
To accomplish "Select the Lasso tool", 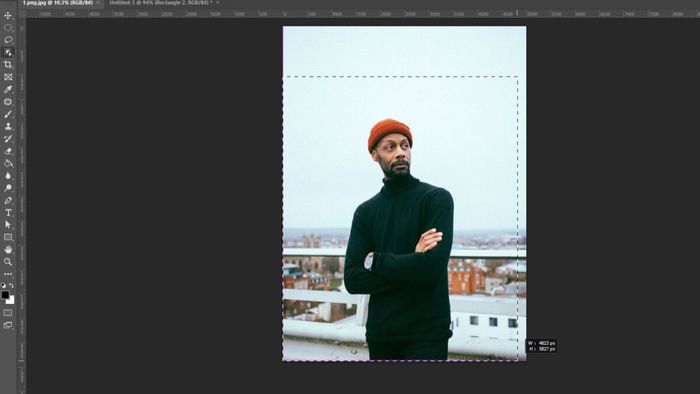I will coord(8,40).
